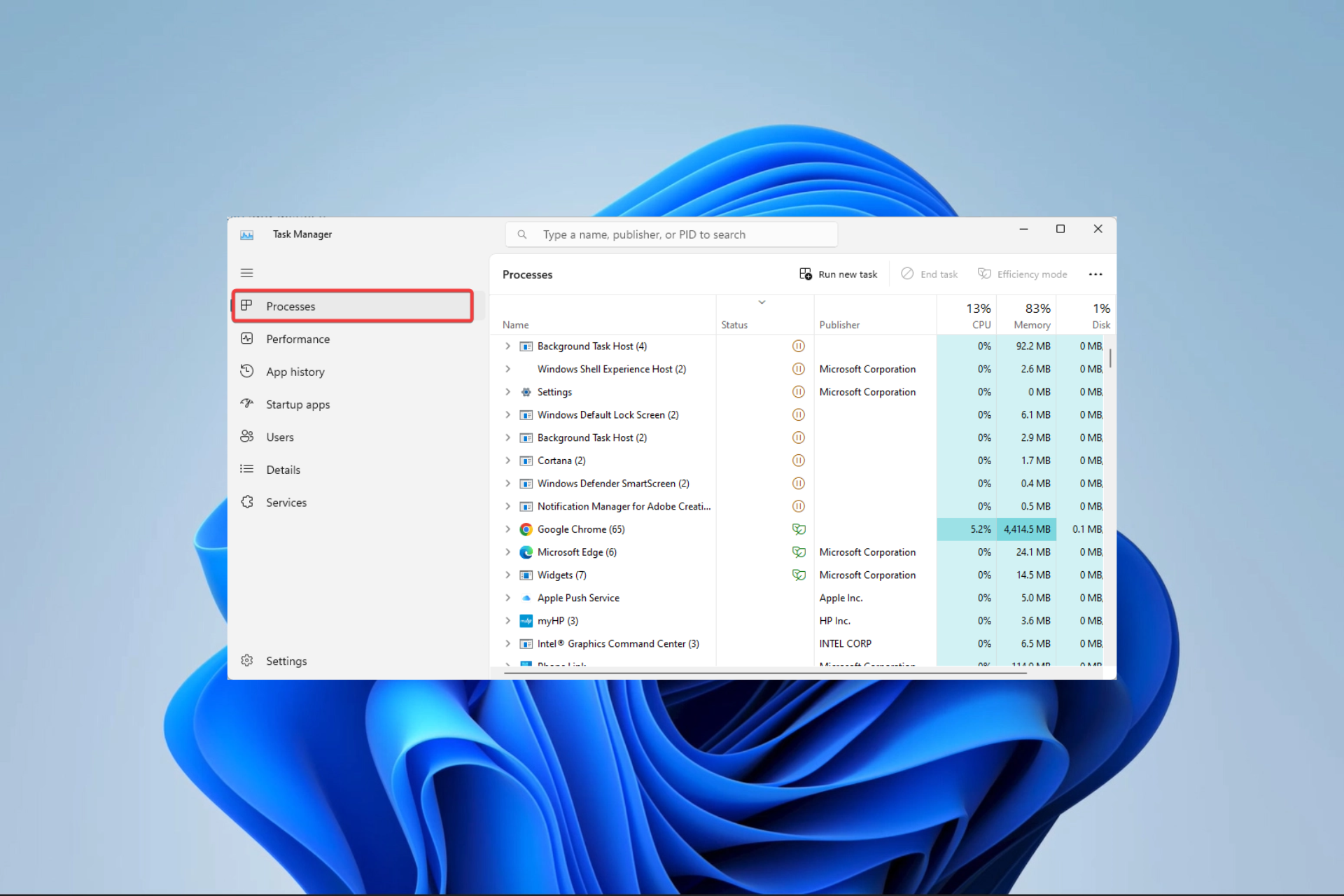The height and width of the screenshot is (896, 1344).
Task: Click Run new task button
Action: pyautogui.click(x=838, y=274)
